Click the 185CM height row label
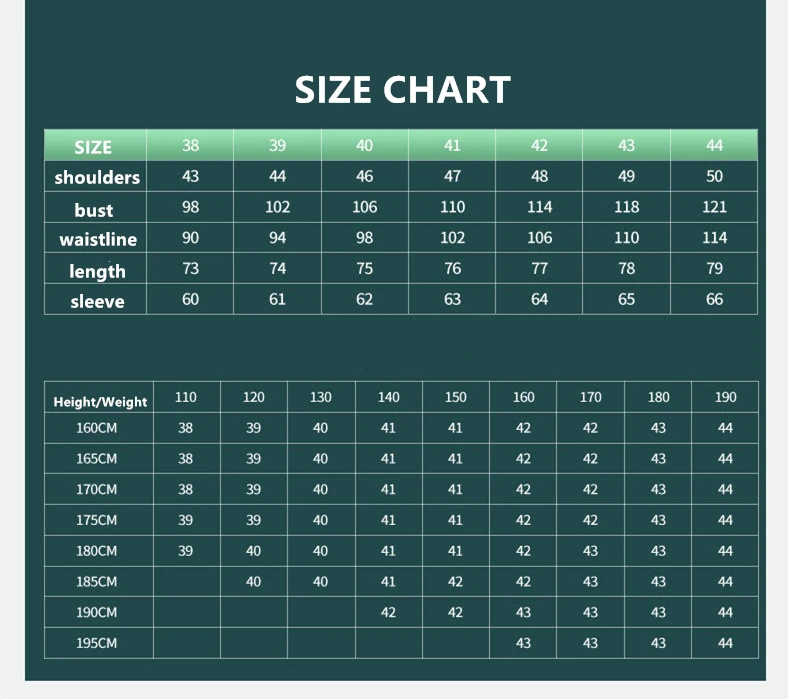Screen dimensions: 788x700 pos(97,581)
